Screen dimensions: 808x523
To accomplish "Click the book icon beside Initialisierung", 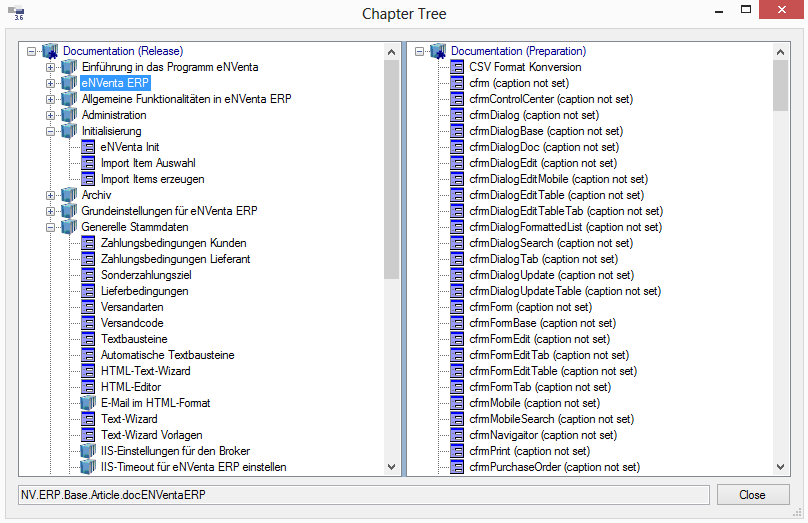I will click(x=69, y=130).
